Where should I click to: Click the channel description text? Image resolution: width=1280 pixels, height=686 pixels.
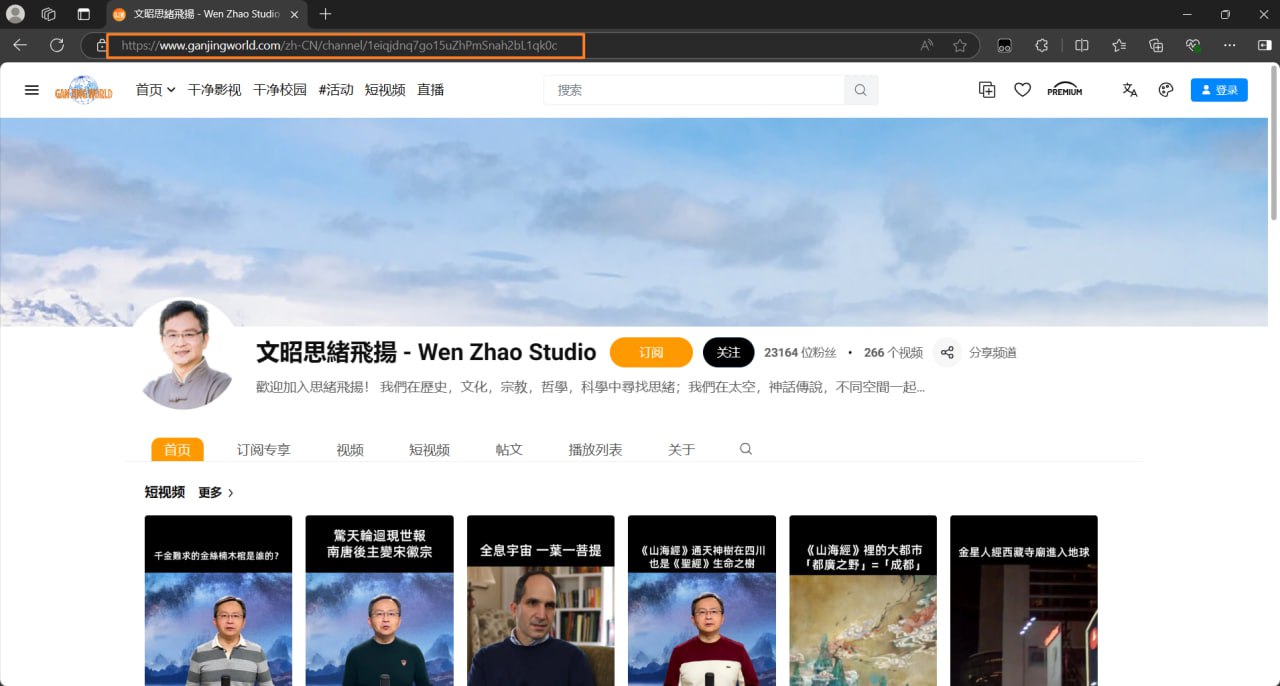tap(590, 386)
